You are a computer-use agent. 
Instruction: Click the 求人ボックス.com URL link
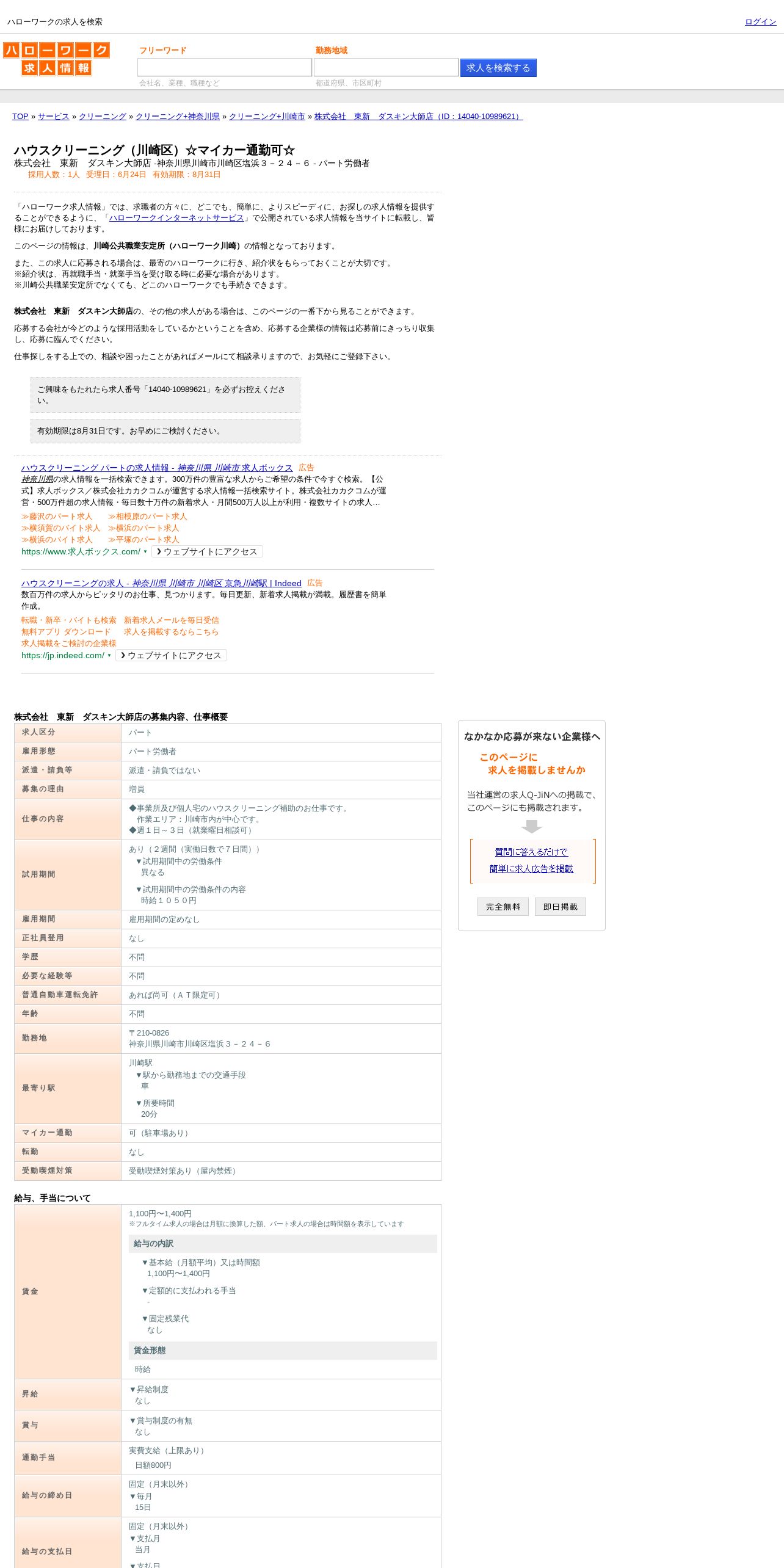(x=81, y=551)
